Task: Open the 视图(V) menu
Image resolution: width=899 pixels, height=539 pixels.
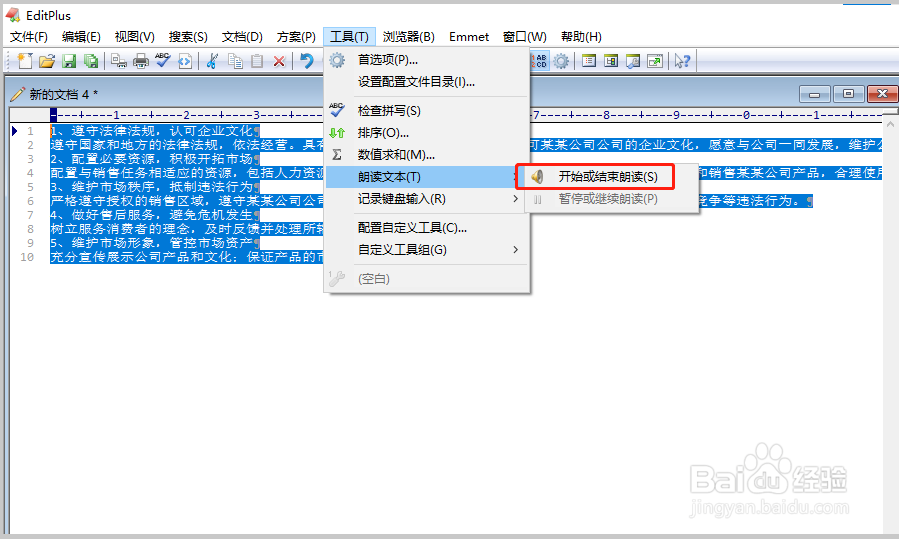Action: point(135,37)
